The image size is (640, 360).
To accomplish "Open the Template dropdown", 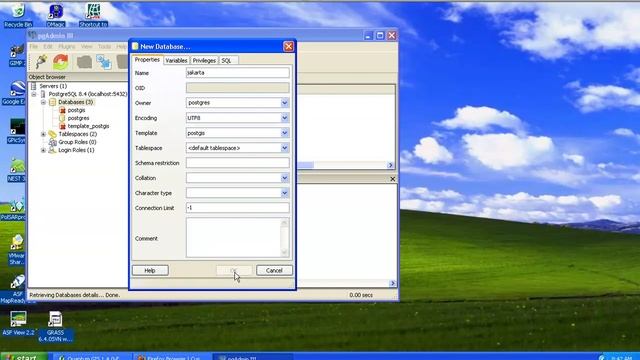I will pyautogui.click(x=284, y=133).
